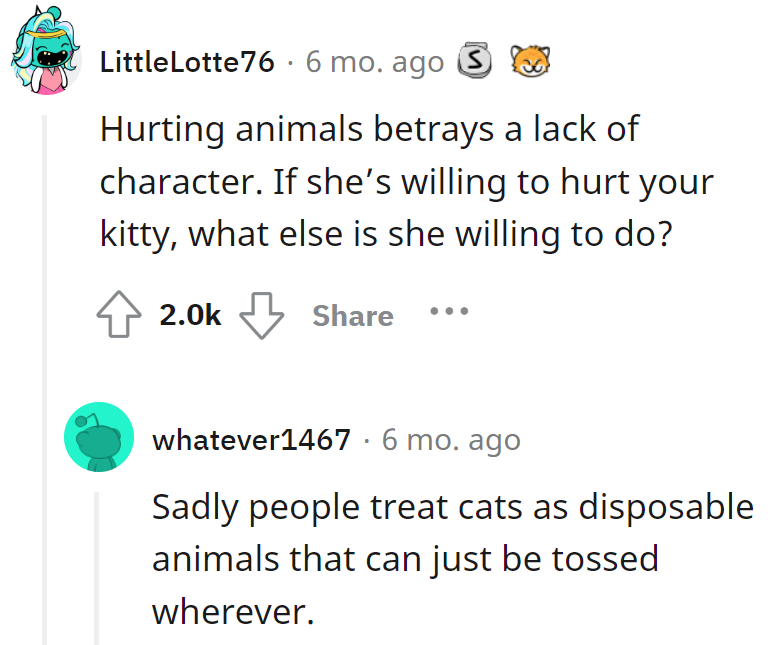Share LittleLotte76's comment

353,316
